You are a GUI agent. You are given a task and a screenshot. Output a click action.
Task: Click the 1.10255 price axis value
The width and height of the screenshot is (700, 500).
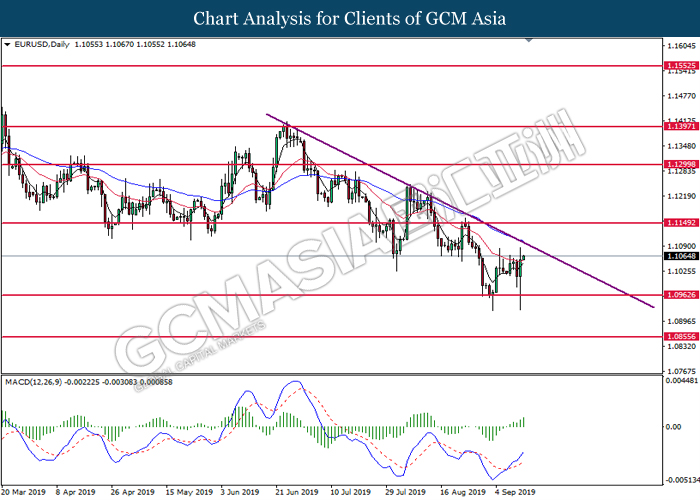click(681, 271)
